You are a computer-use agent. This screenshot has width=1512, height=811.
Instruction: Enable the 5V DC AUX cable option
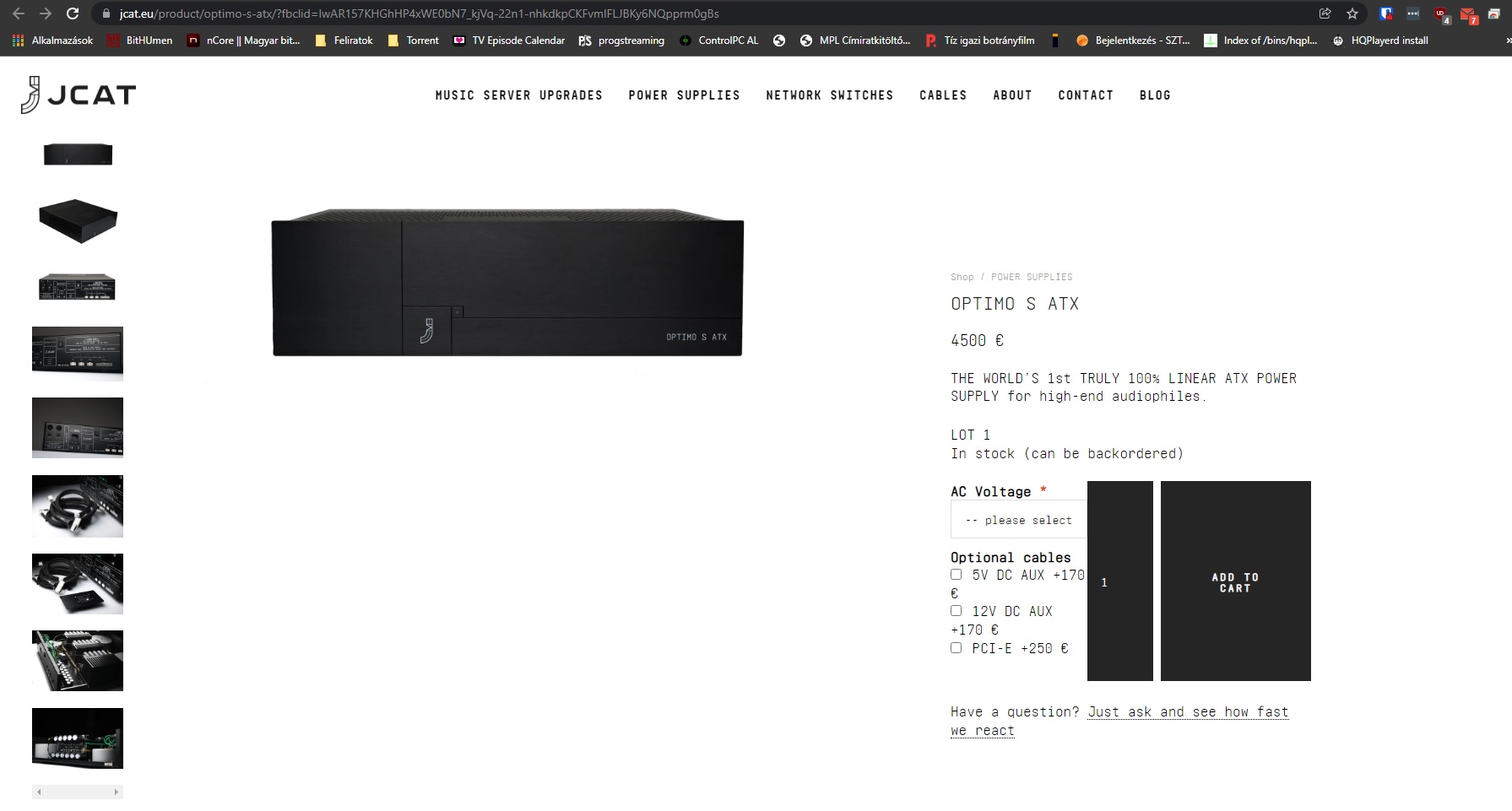[x=956, y=575]
